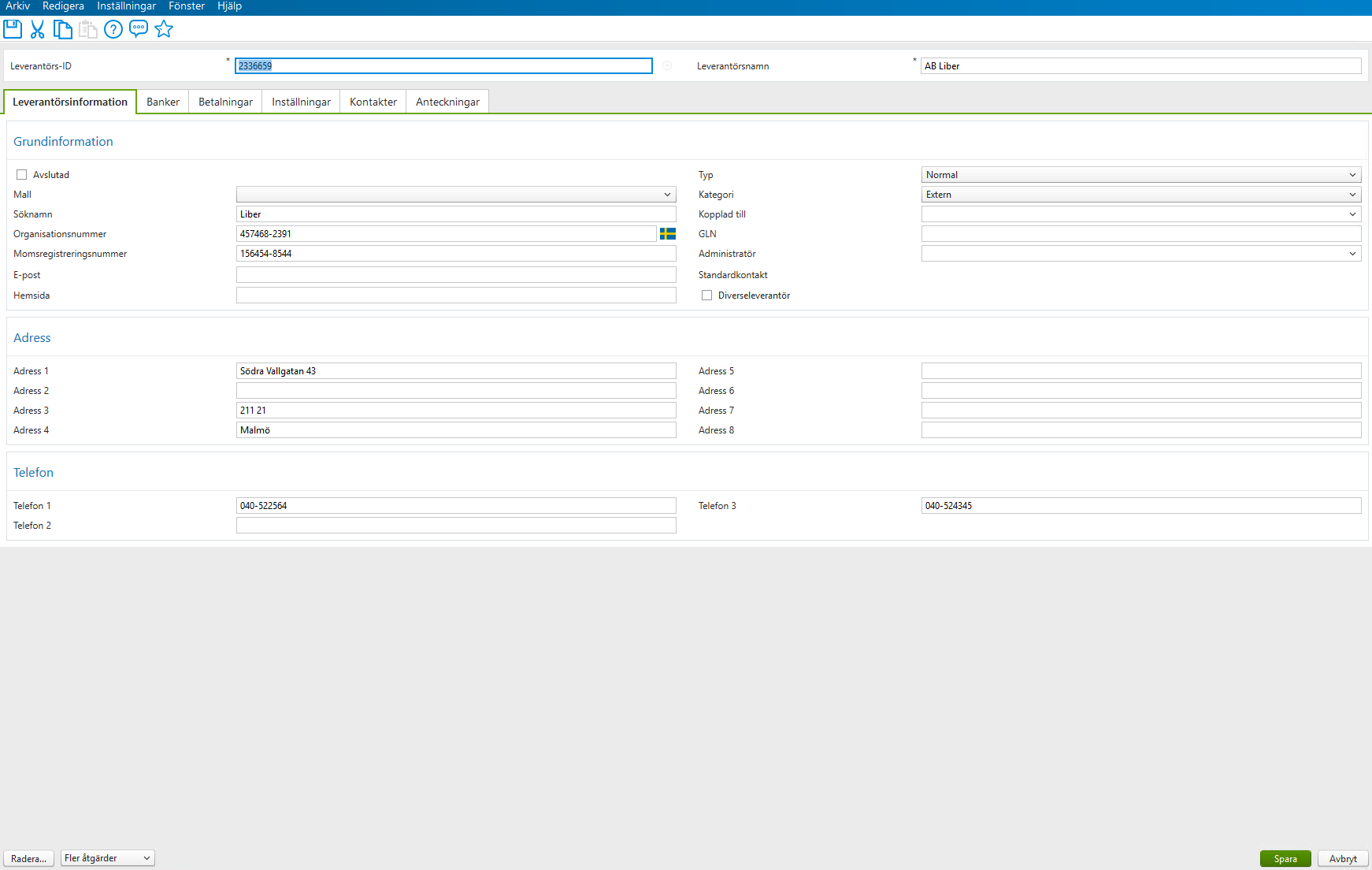Click the lookup circle next to Leverantörs-ID
Image resolution: width=1372 pixels, height=870 pixels.
[667, 65]
